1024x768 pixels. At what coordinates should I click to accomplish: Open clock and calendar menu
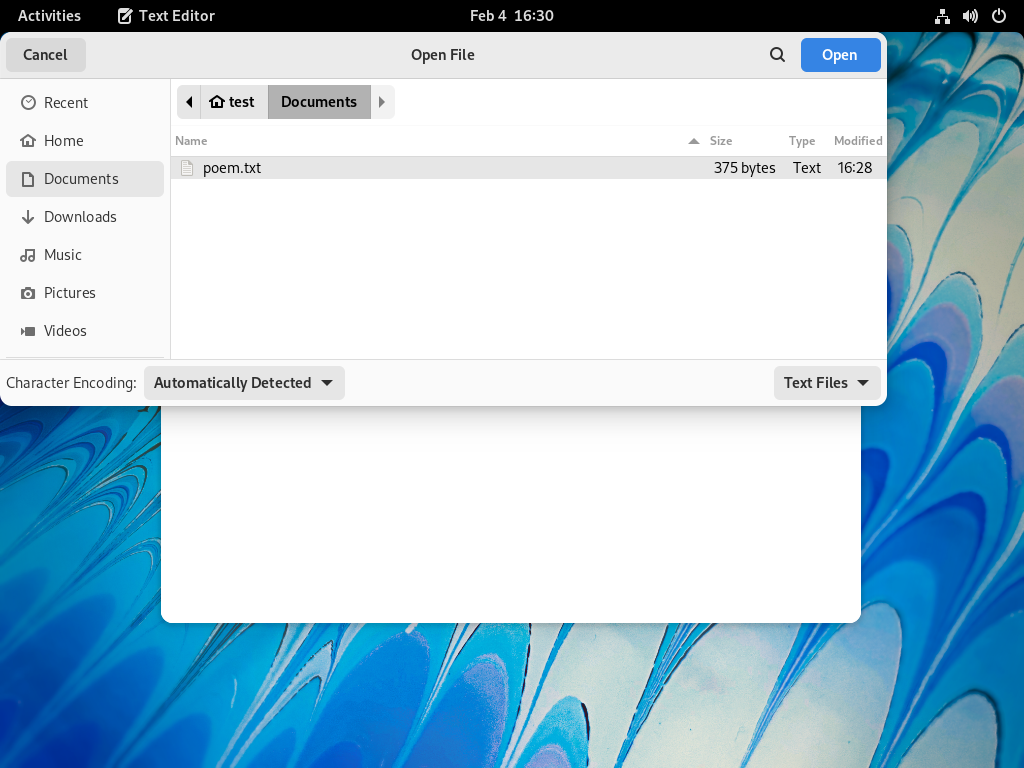tap(512, 16)
